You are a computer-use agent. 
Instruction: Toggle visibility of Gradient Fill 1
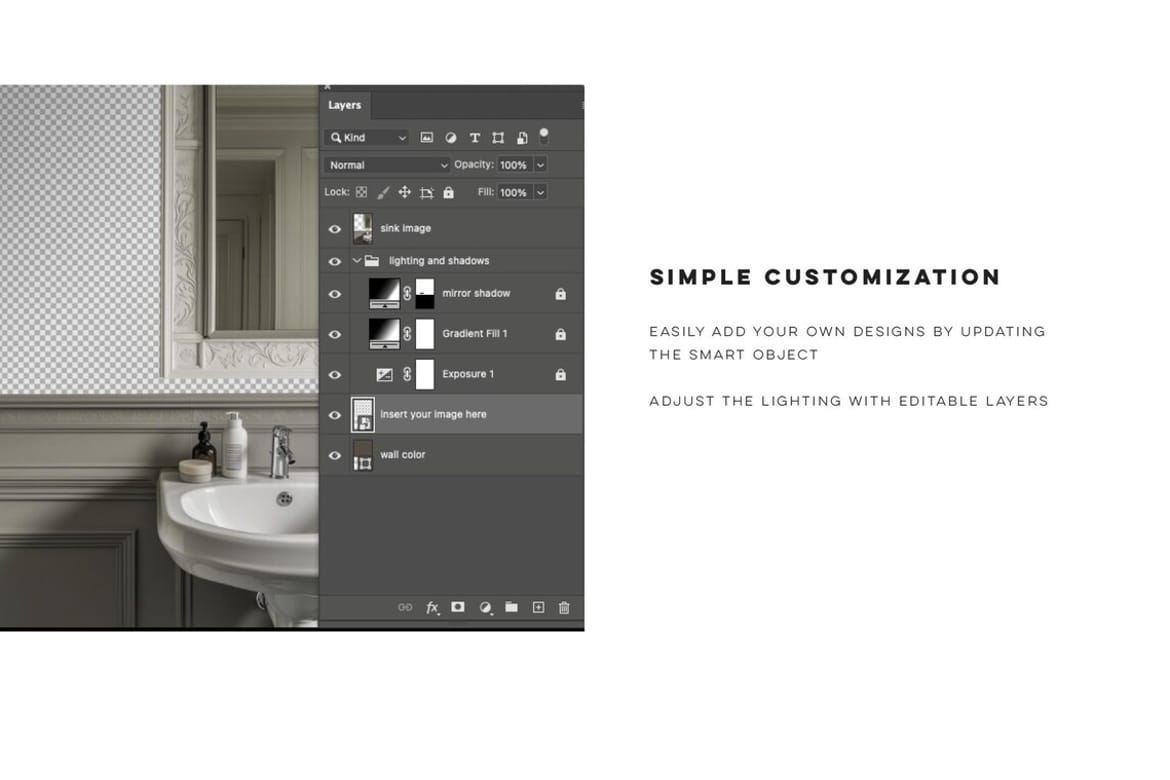point(335,334)
